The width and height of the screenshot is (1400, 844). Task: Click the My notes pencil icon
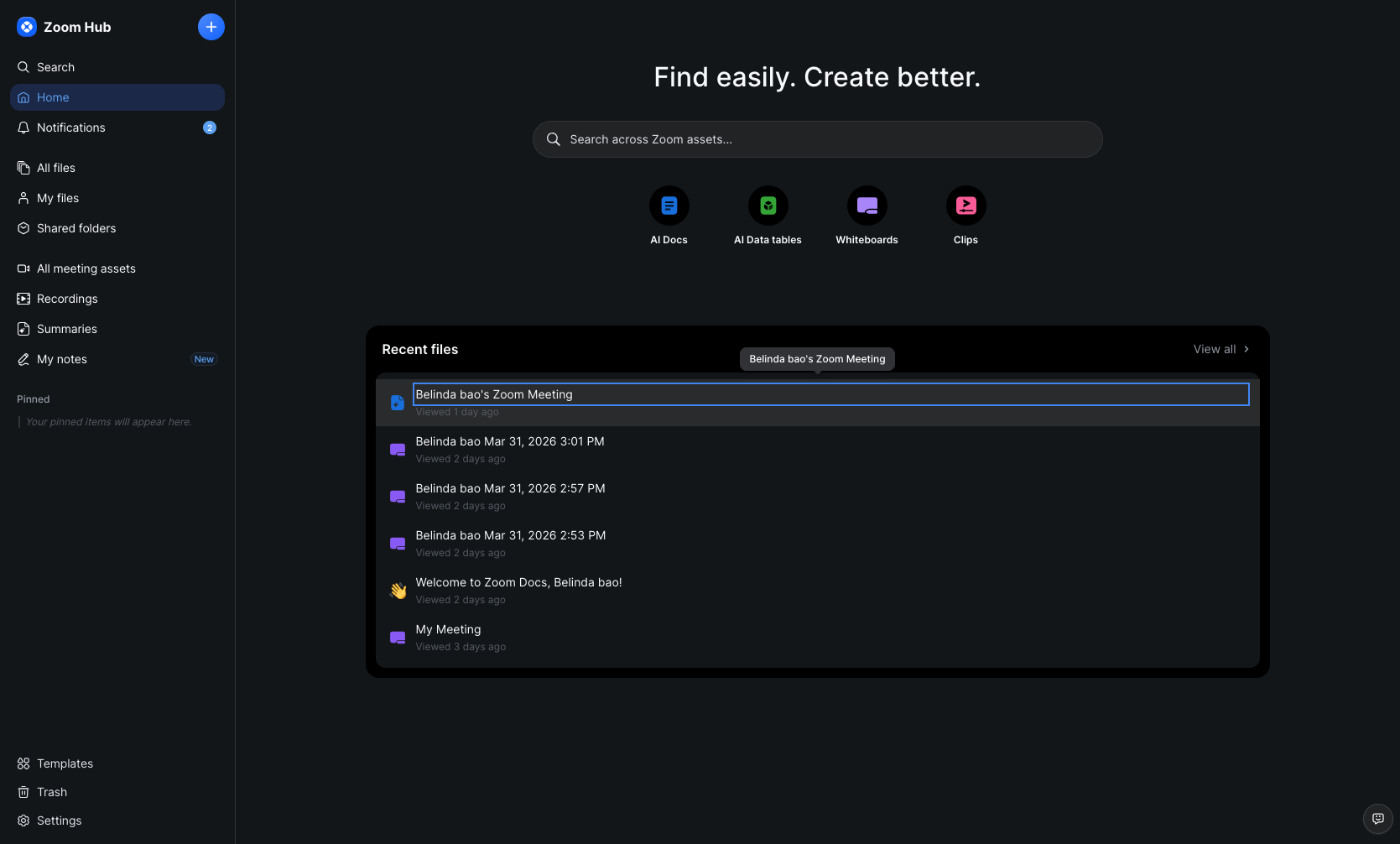click(23, 359)
